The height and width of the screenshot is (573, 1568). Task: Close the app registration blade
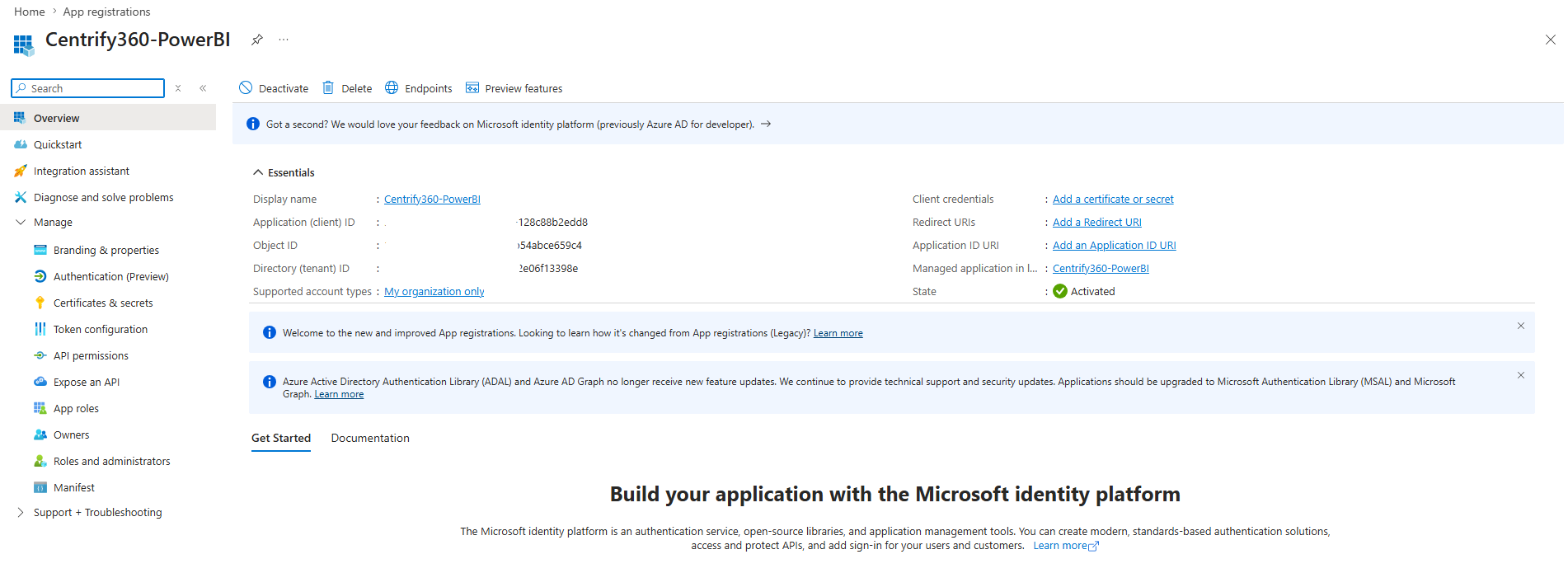pos(1550,40)
